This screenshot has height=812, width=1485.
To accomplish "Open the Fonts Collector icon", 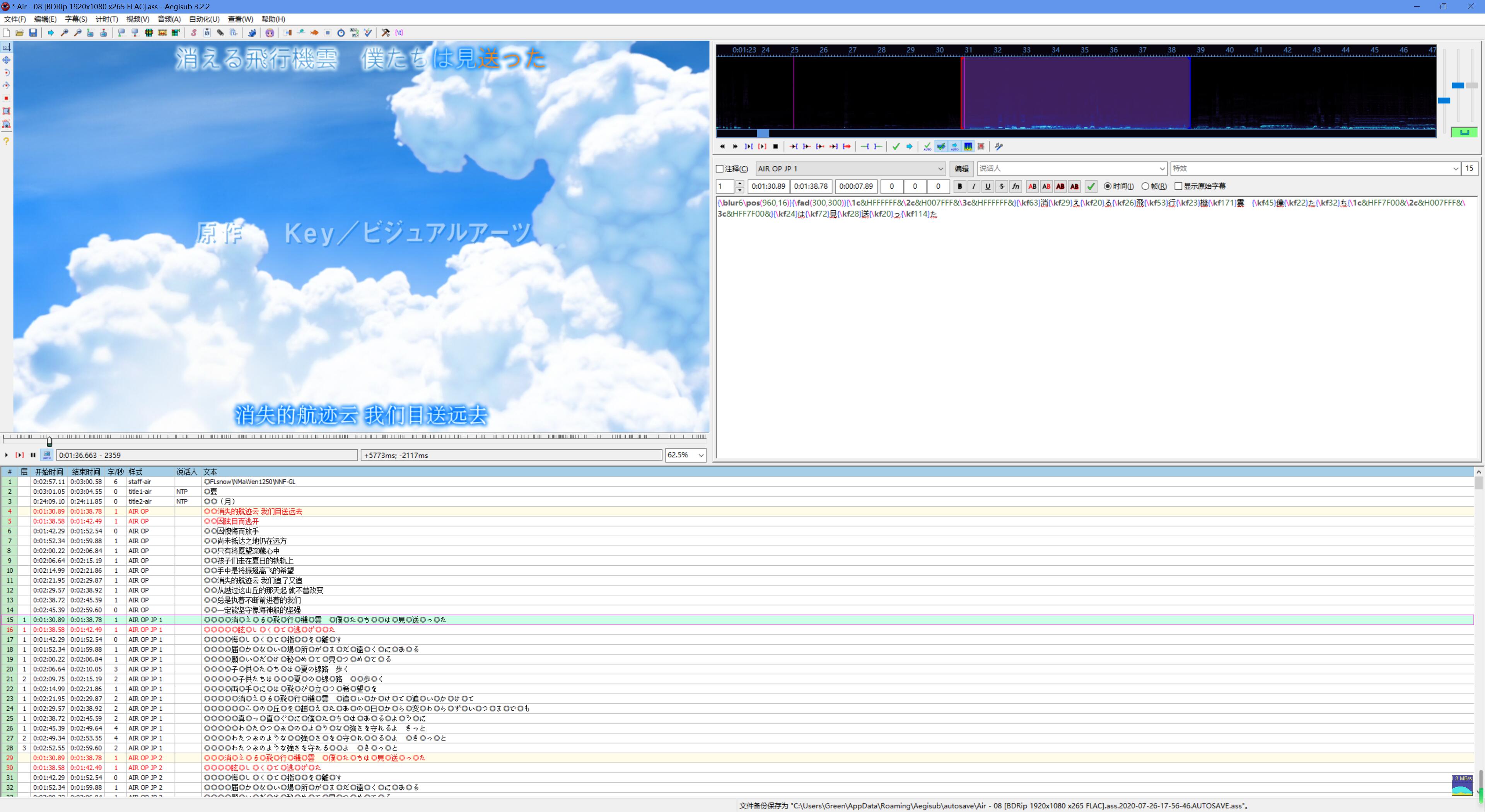I will click(234, 33).
